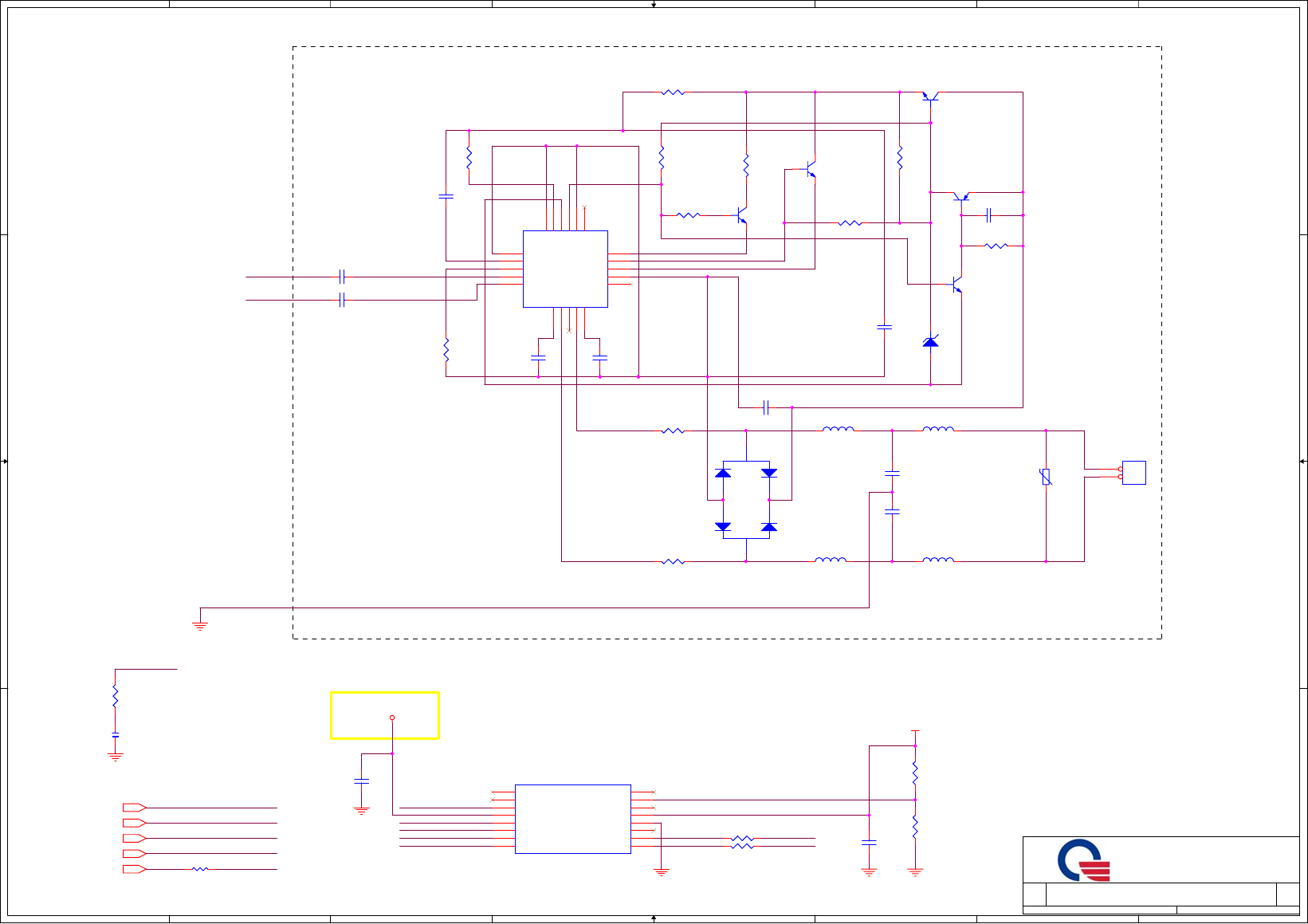The width and height of the screenshot is (1308, 924).
Task: Click the Zener diode symbol
Action: tap(930, 341)
